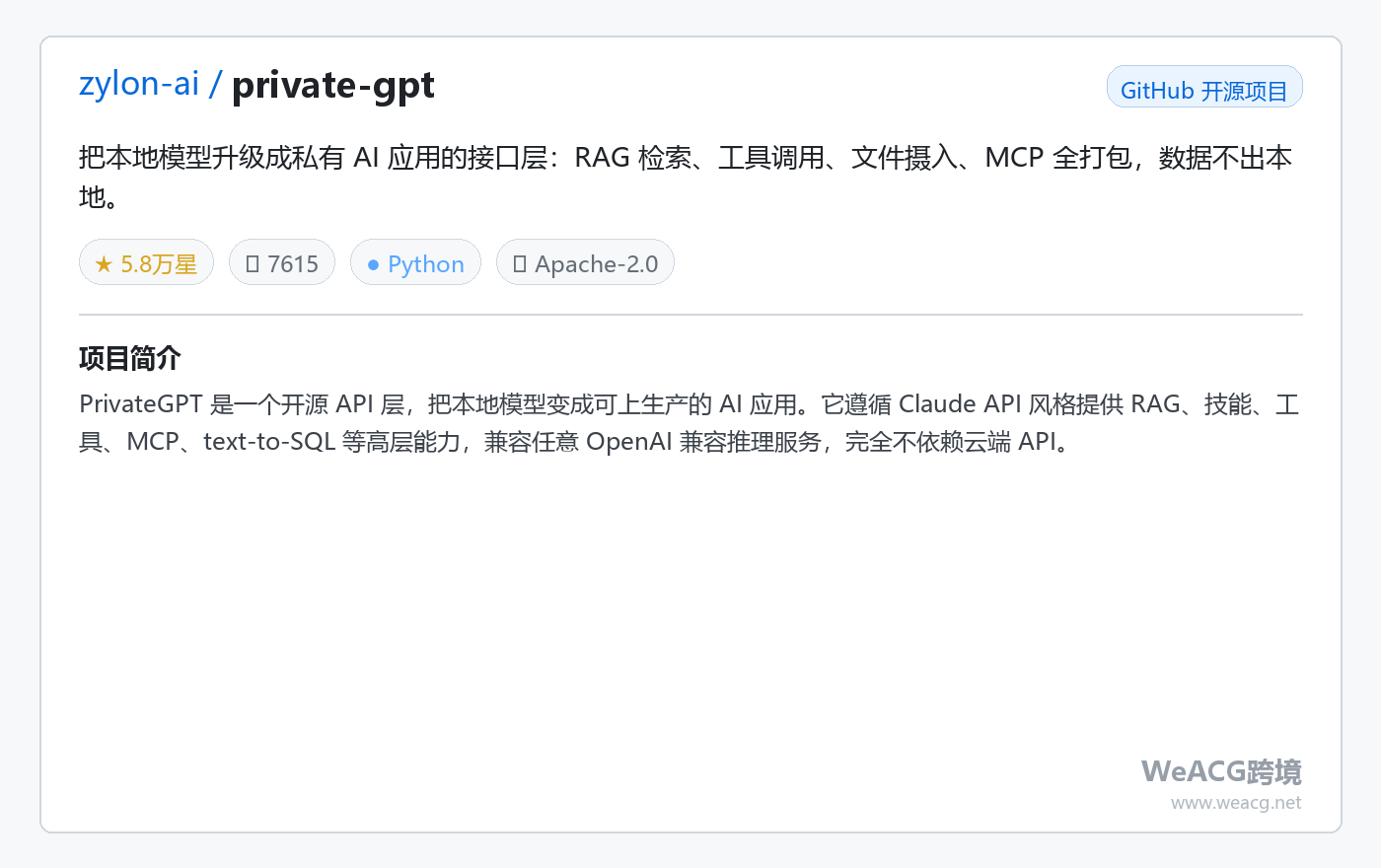Viewport: 1381px width, 868px height.
Task: Click the GitHub 开源项目 badge
Action: 1204,87
